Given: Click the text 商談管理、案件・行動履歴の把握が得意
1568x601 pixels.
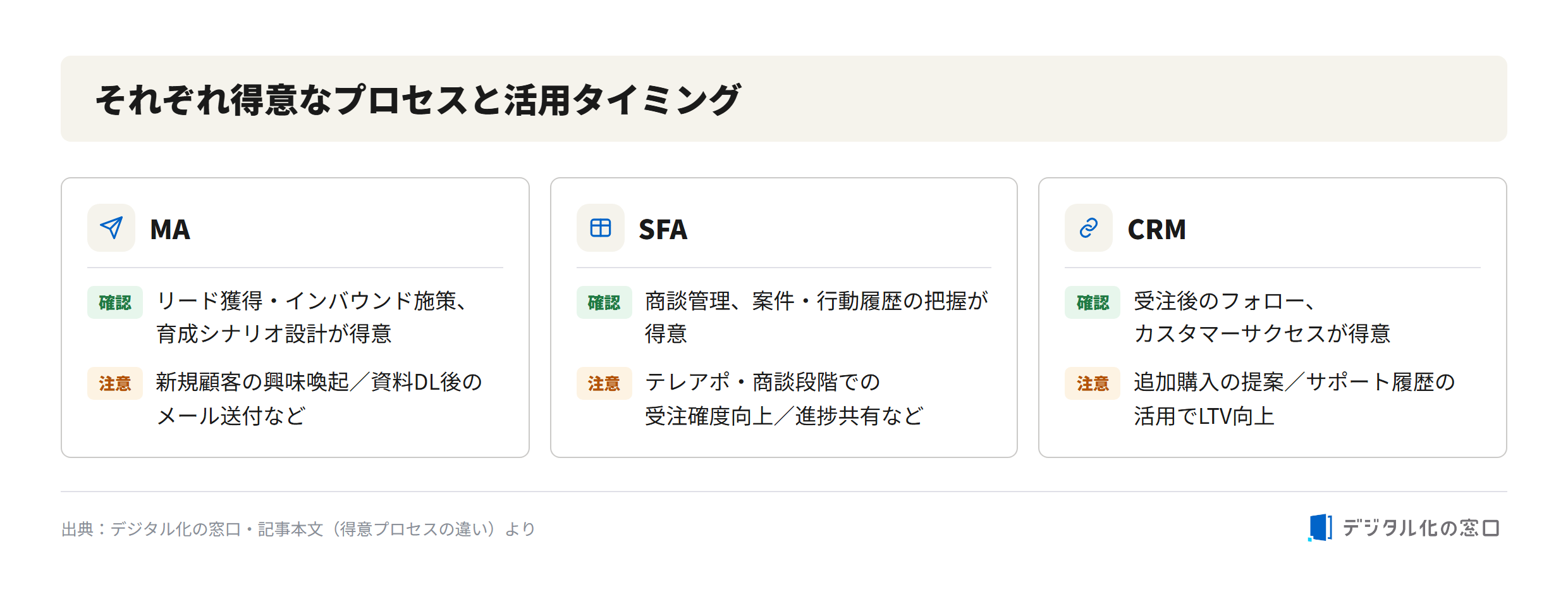Looking at the screenshot, I should click(x=816, y=317).
